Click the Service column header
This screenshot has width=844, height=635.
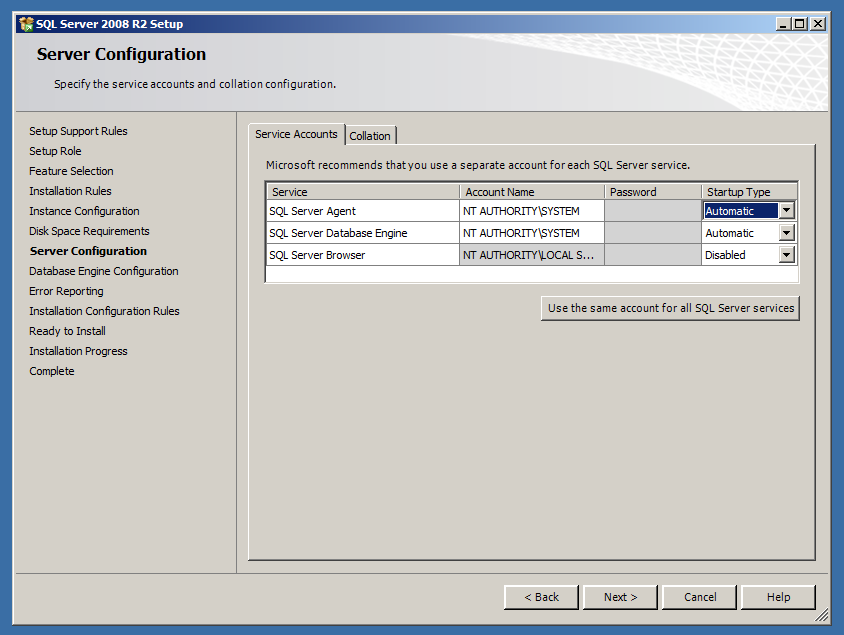pyautogui.click(x=362, y=192)
